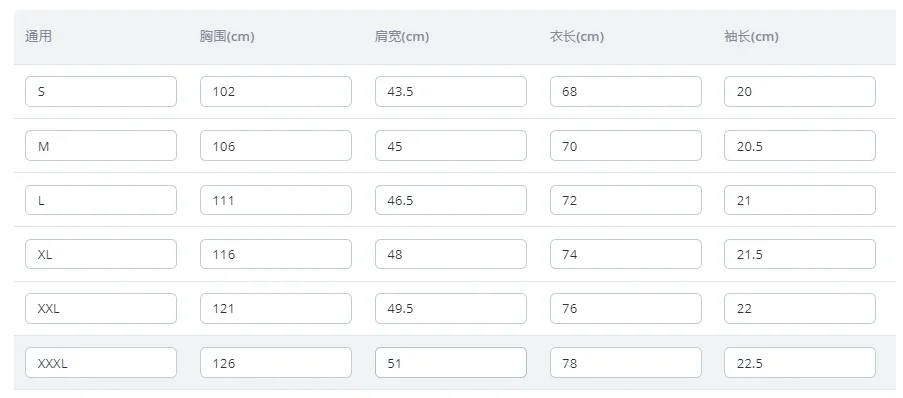Click the size field containing S
The height and width of the screenshot is (398, 903).
[x=101, y=92]
